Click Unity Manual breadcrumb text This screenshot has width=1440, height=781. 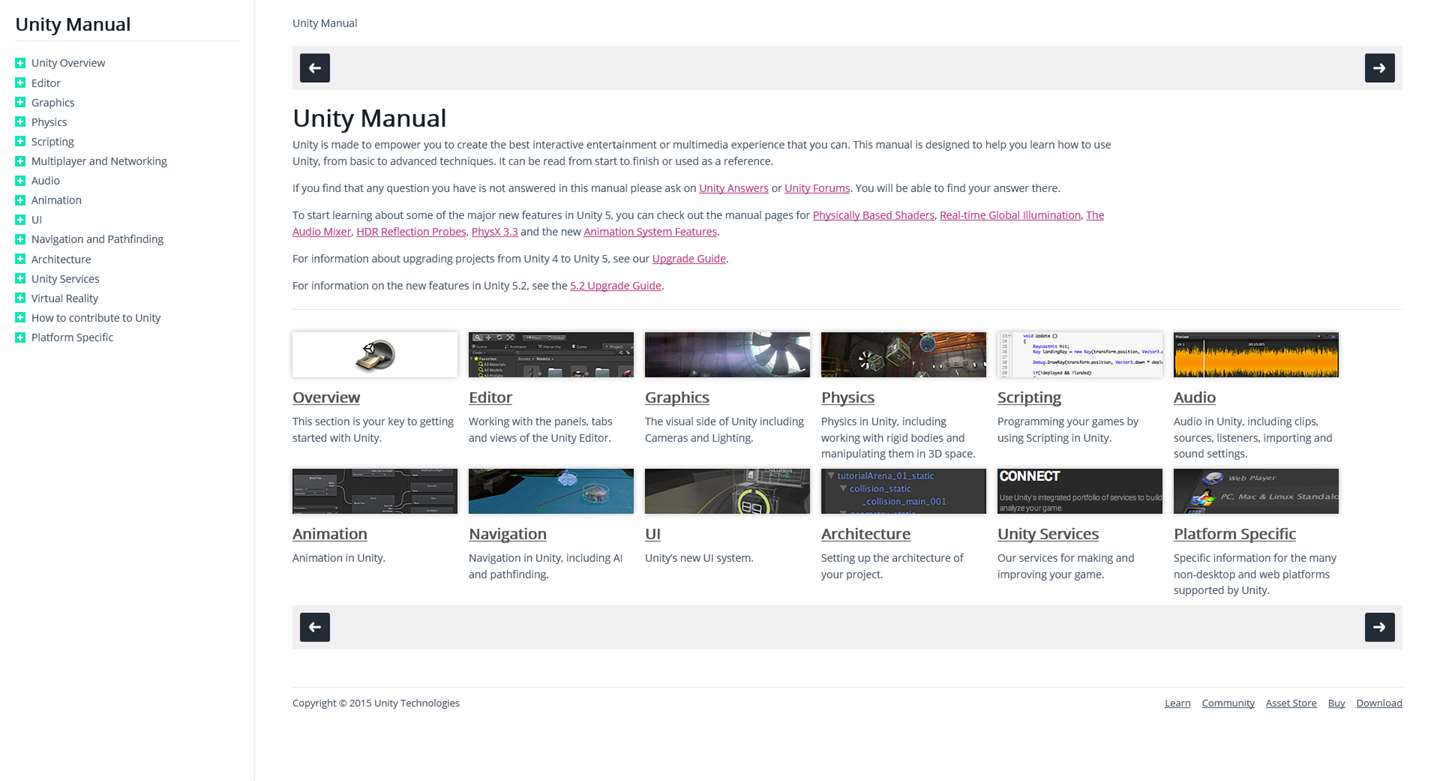tap(324, 23)
